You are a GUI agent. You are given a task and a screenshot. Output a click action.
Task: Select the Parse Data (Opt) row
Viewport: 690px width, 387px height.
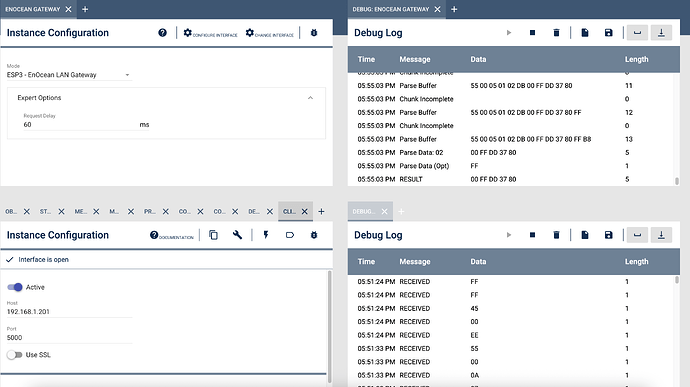point(511,166)
